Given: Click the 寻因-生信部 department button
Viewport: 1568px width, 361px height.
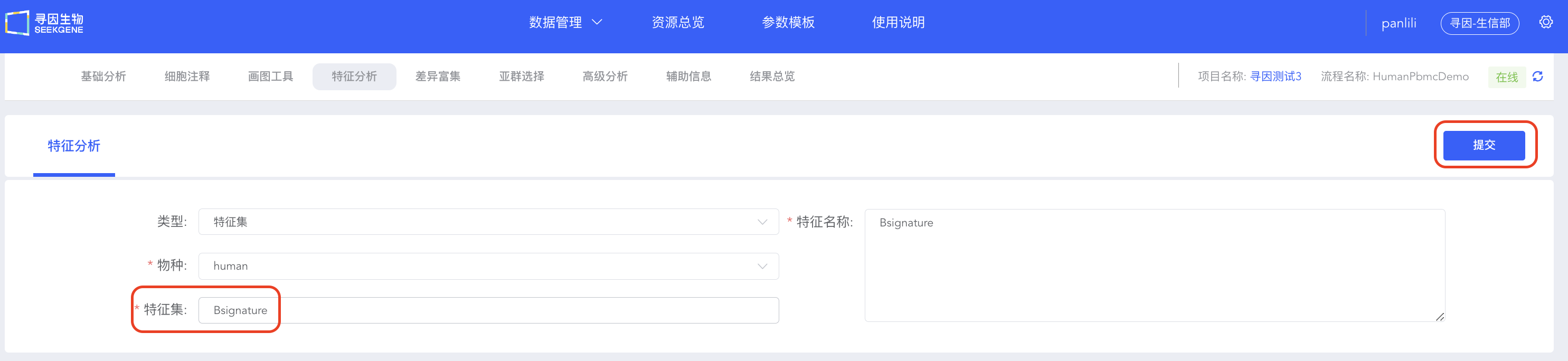Looking at the screenshot, I should (x=1479, y=23).
